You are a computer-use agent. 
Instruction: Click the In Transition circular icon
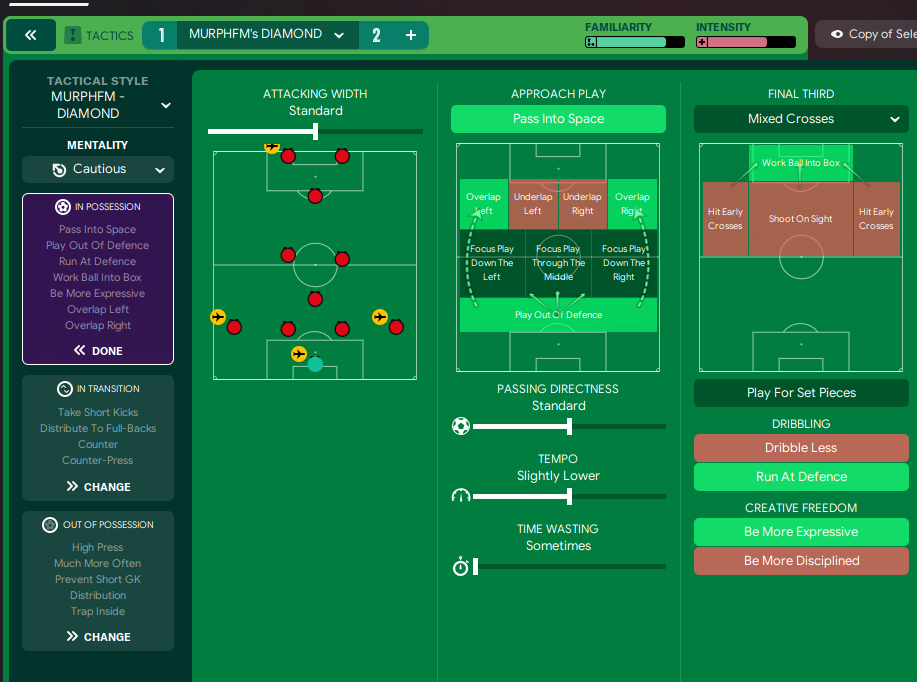[x=65, y=389]
